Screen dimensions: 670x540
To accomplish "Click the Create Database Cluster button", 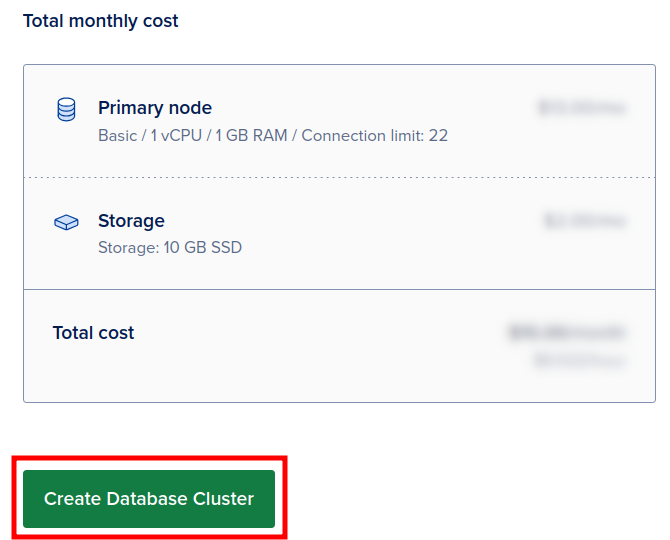I will [149, 499].
